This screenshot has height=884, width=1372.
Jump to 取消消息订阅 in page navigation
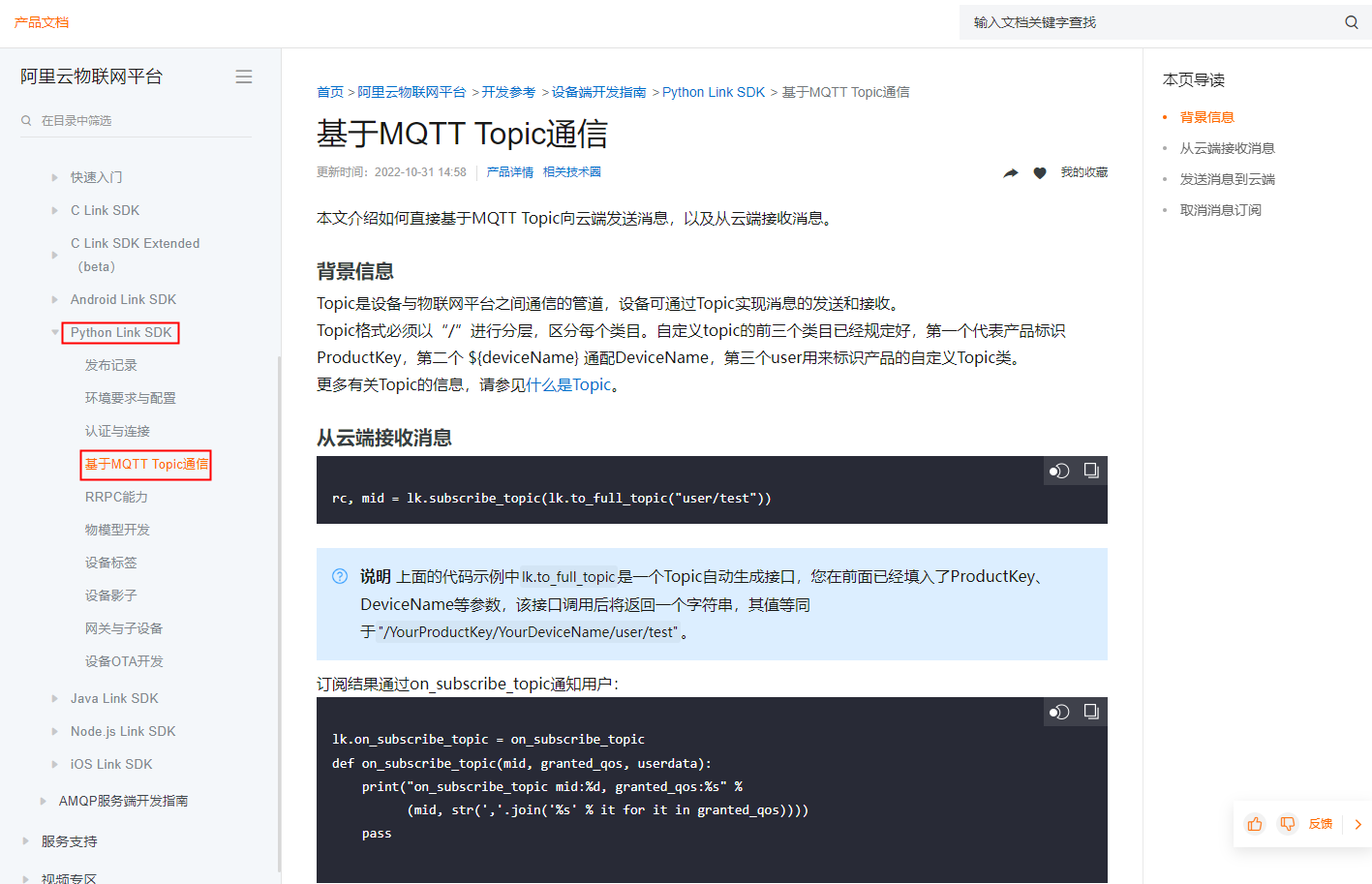click(1221, 210)
